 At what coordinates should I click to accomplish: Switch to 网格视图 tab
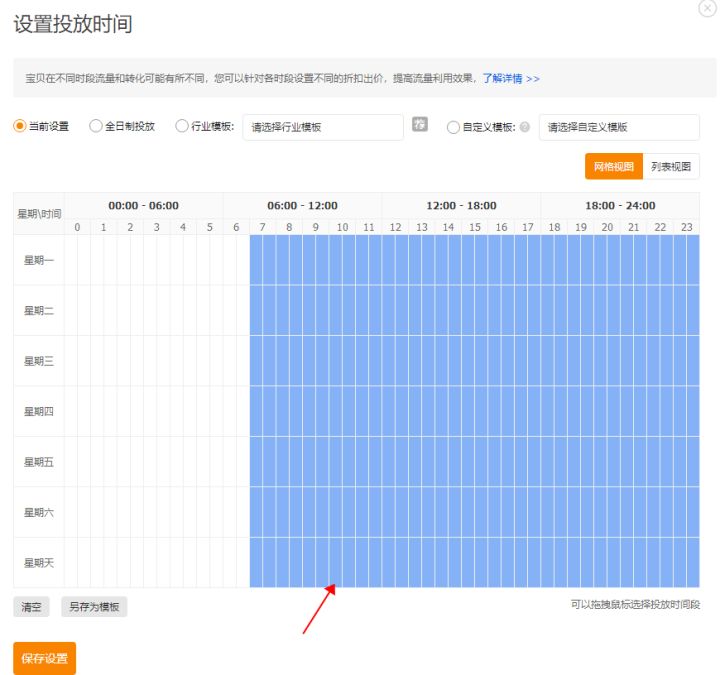click(x=613, y=167)
